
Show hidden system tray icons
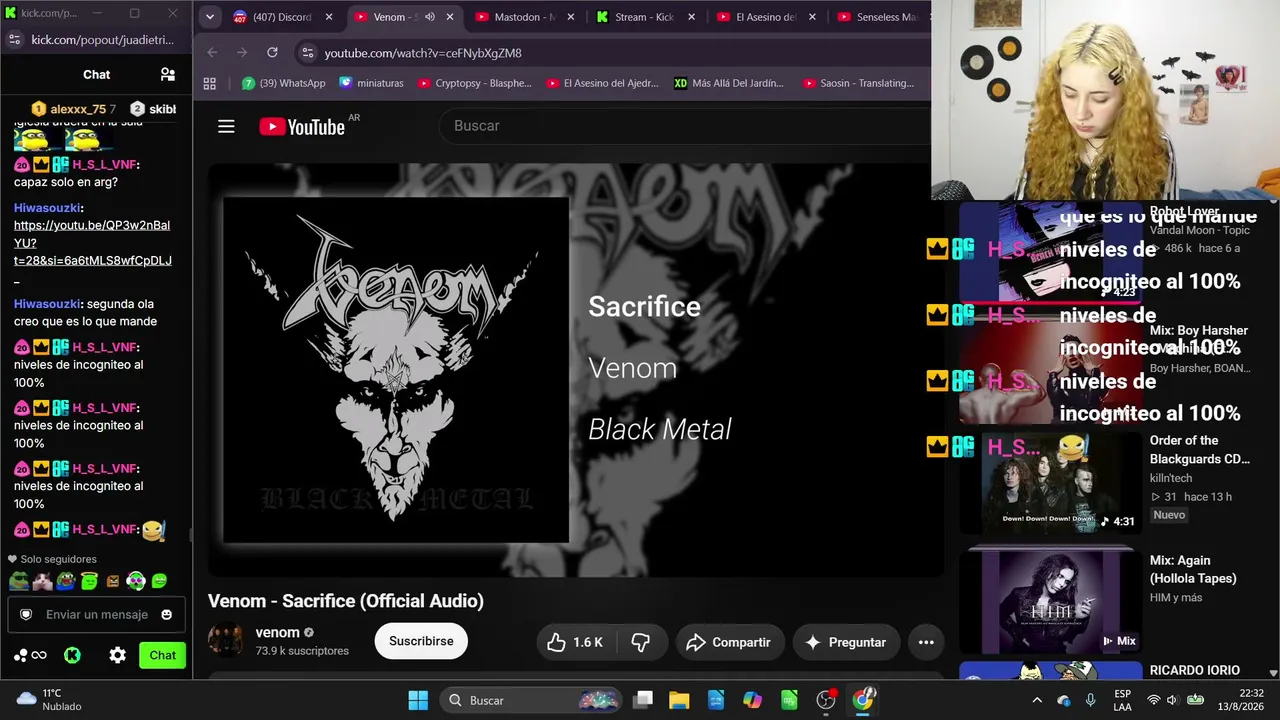pos(1037,700)
